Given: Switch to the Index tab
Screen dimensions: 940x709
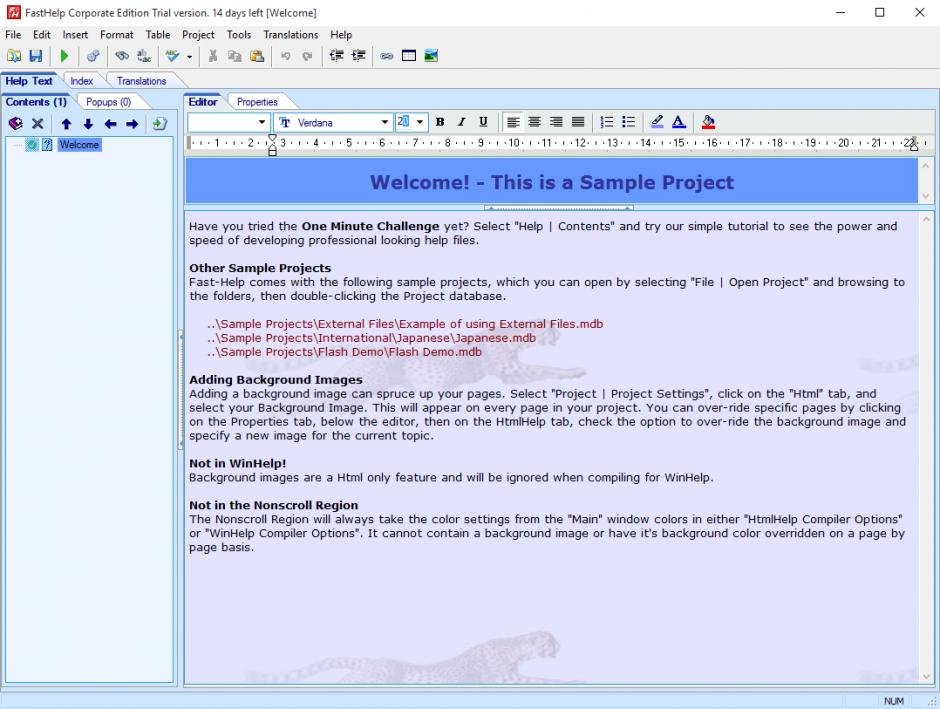Looking at the screenshot, I should click(82, 81).
